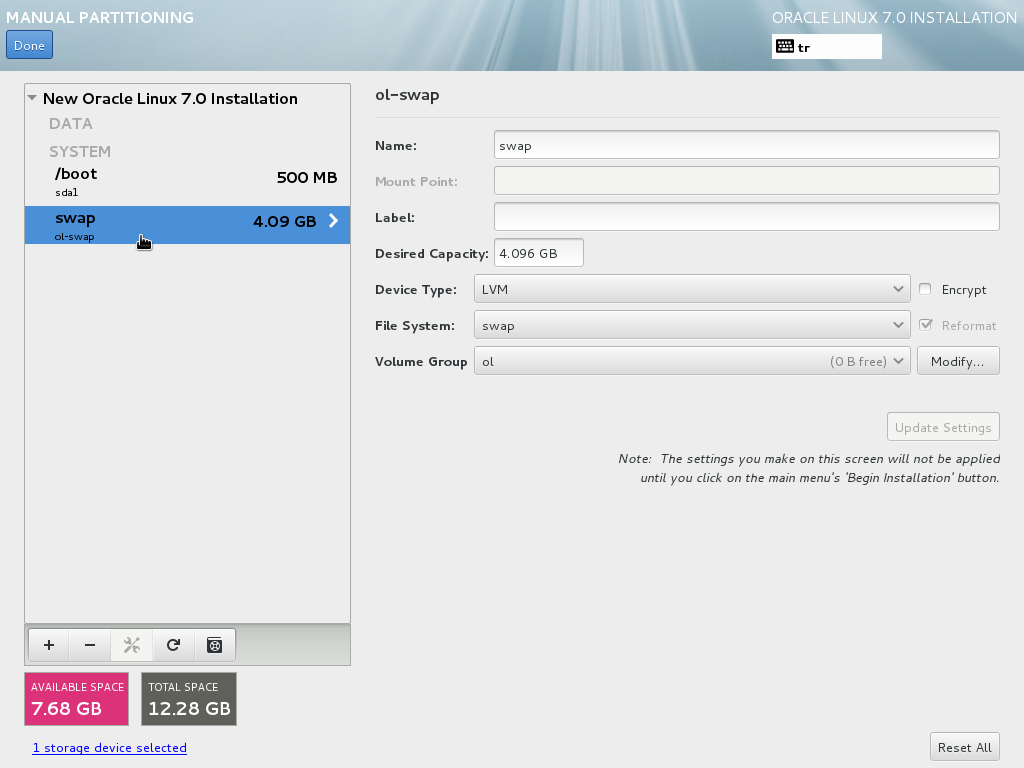Open the 1 storage device selected link

click(109, 747)
